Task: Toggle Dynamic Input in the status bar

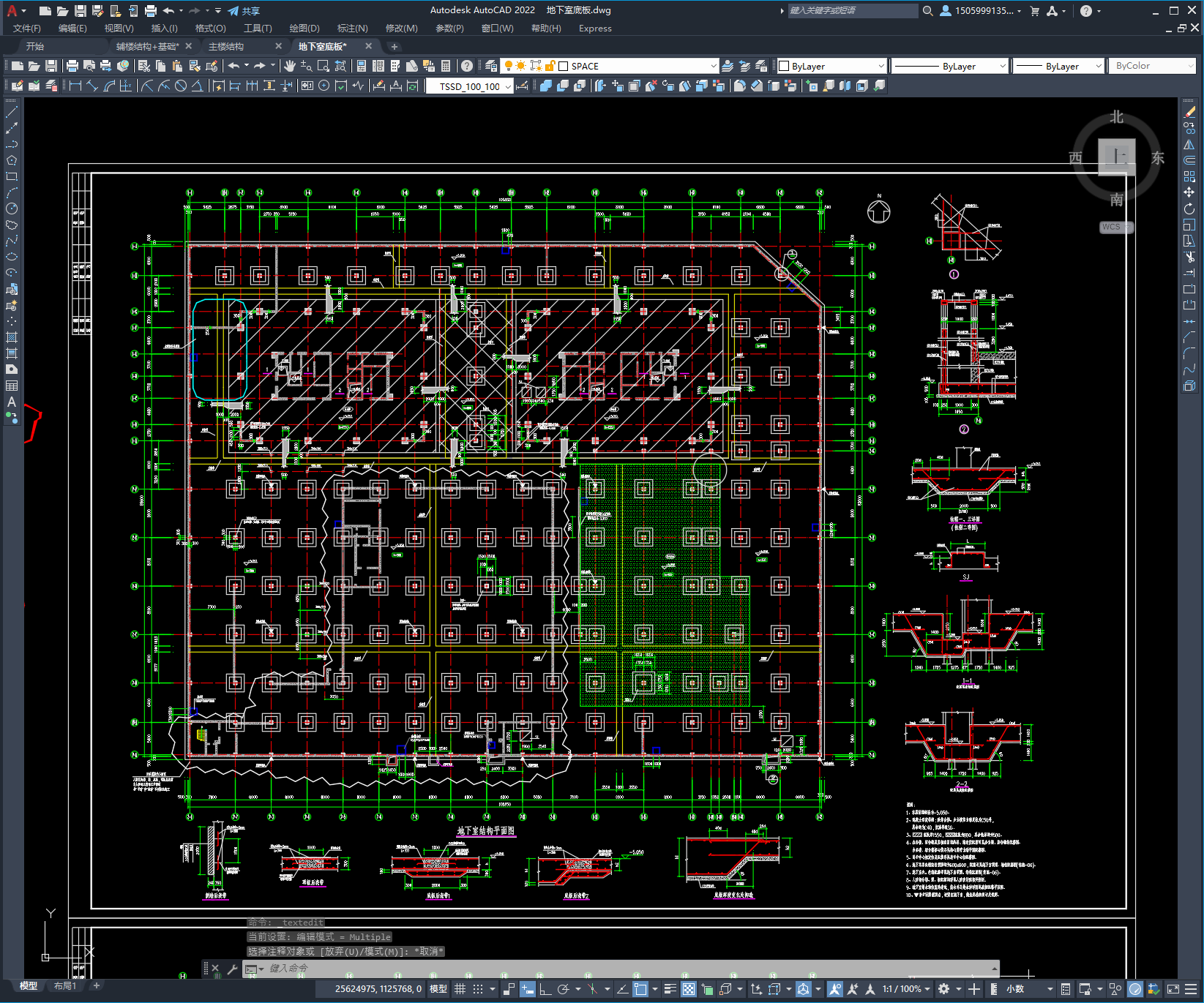Action: (x=527, y=989)
